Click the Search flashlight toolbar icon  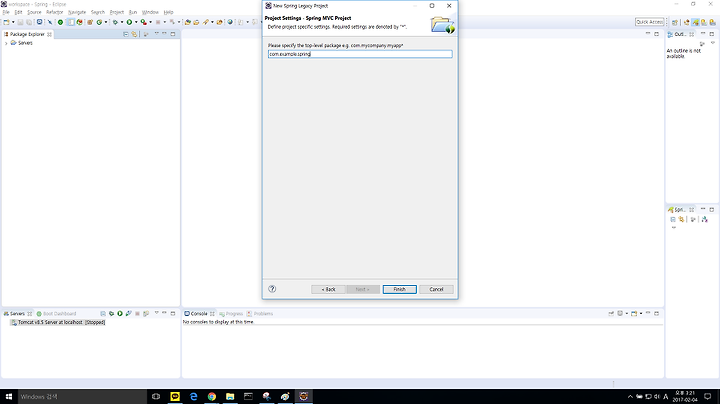tap(206, 22)
